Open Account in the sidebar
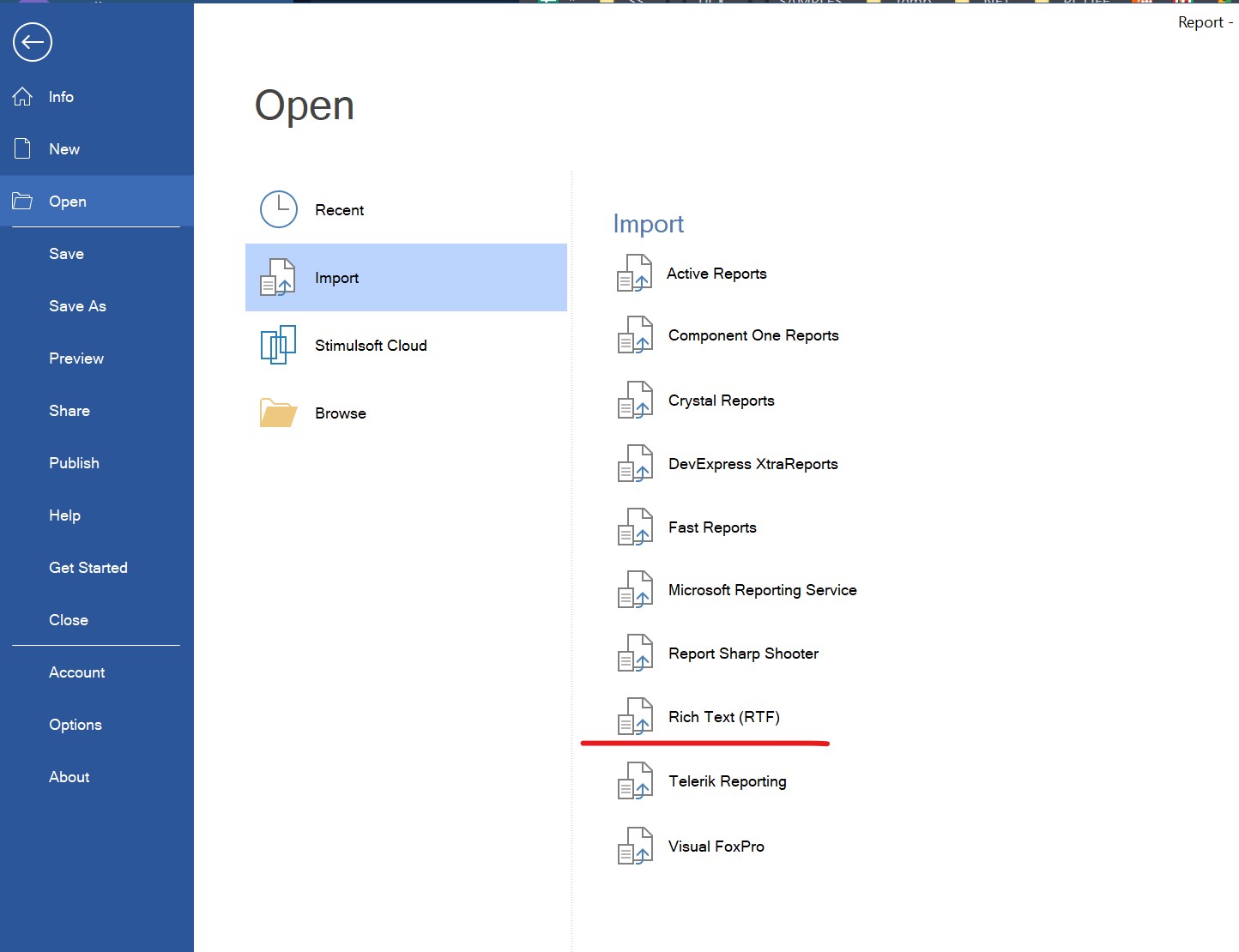This screenshot has height=952, width=1239. click(x=77, y=672)
